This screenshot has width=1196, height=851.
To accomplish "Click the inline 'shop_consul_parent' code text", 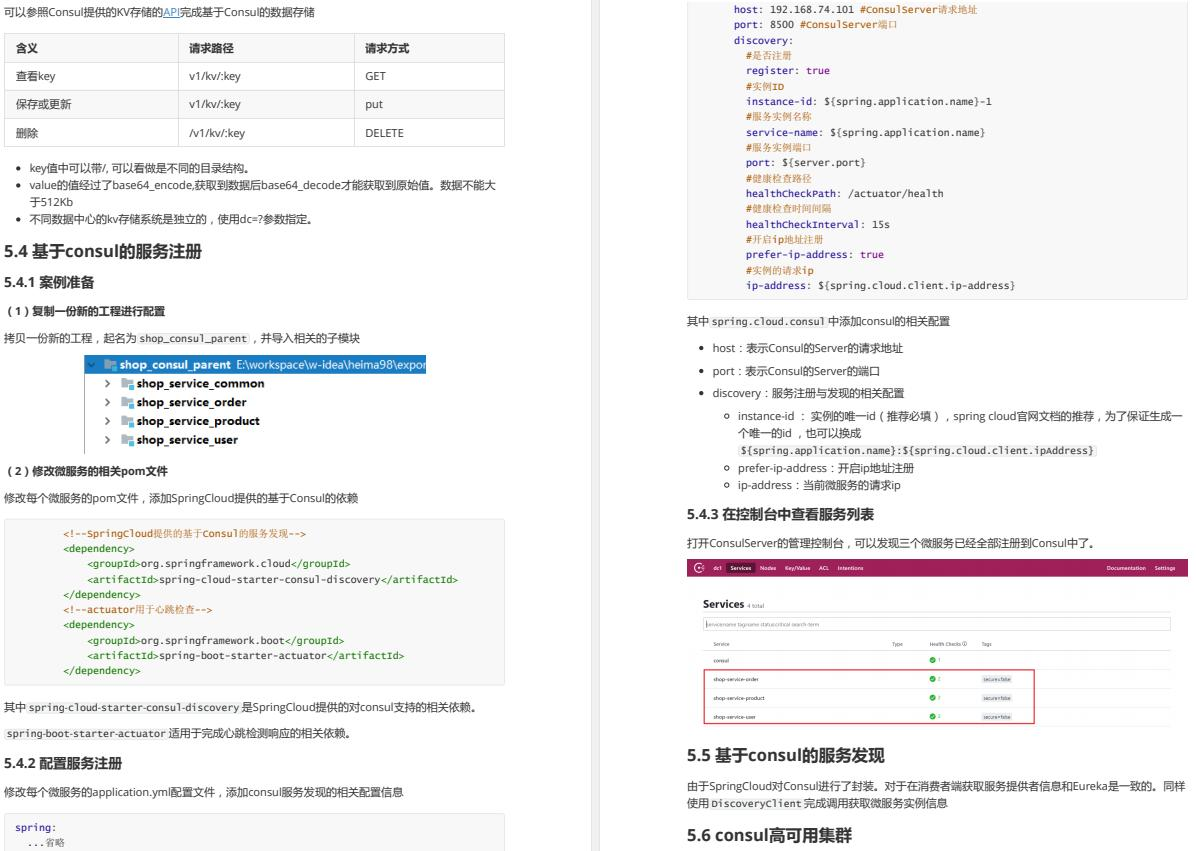I will click(193, 339).
